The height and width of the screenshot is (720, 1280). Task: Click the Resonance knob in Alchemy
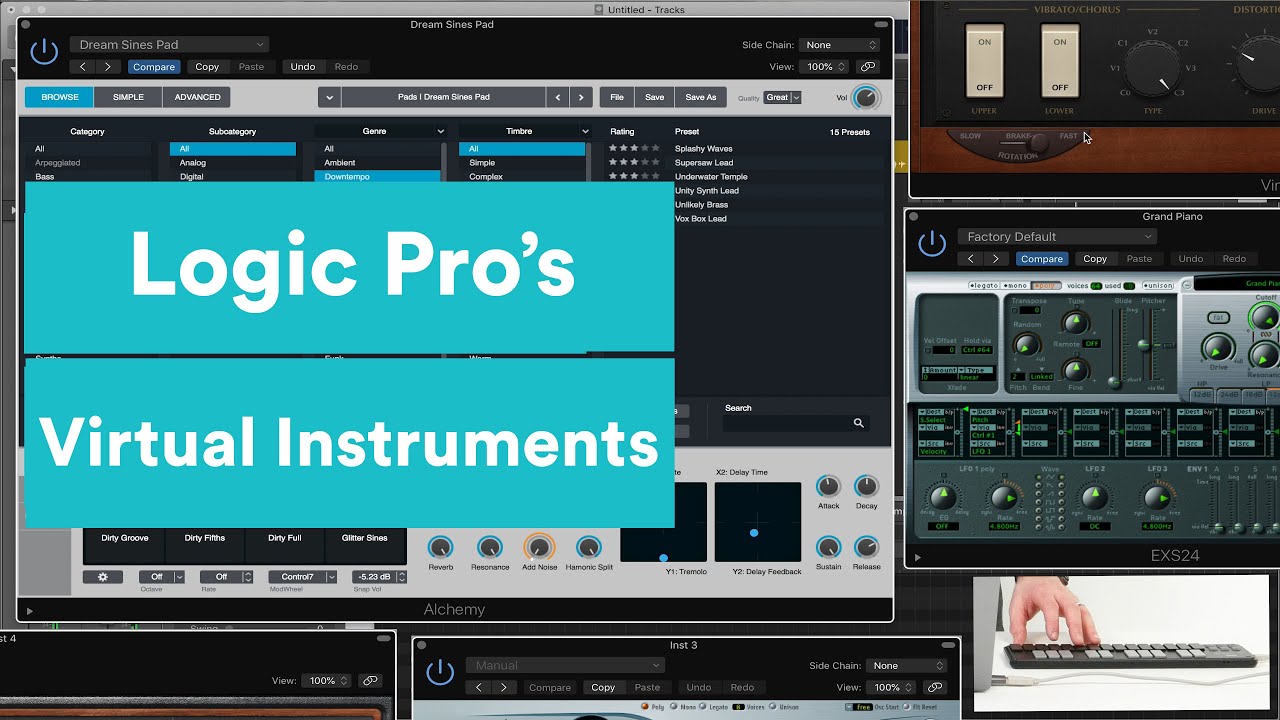489,547
